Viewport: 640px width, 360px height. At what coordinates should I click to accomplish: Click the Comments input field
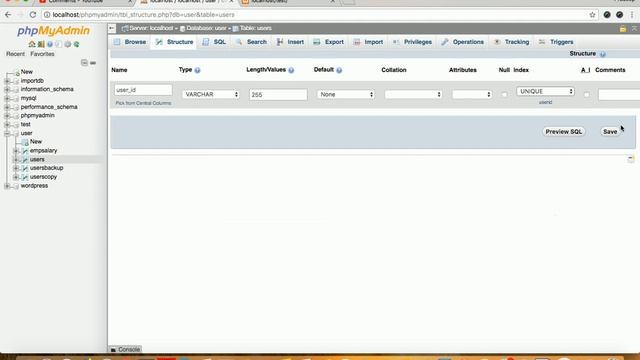click(x=619, y=95)
